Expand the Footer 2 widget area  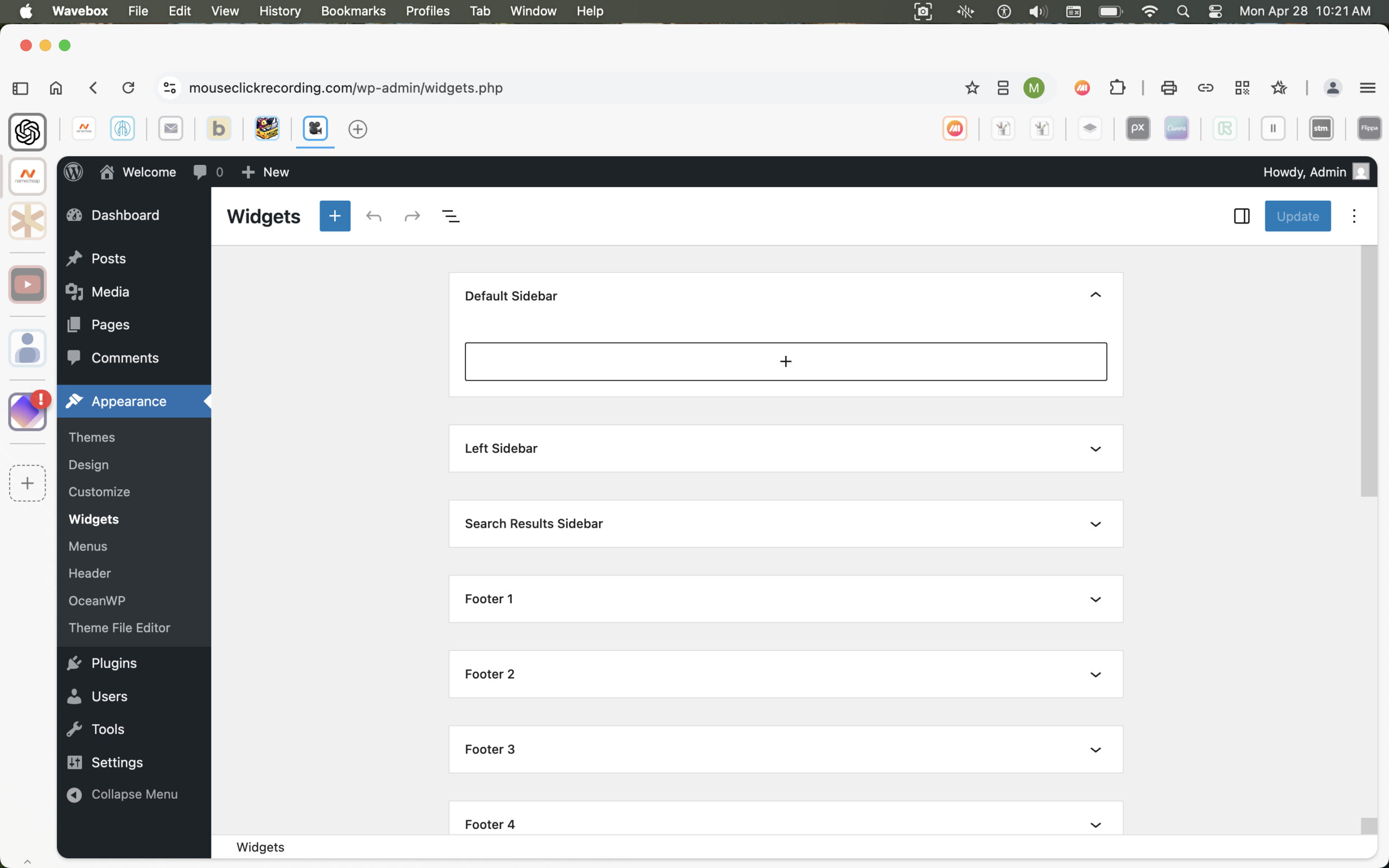[x=1095, y=674]
